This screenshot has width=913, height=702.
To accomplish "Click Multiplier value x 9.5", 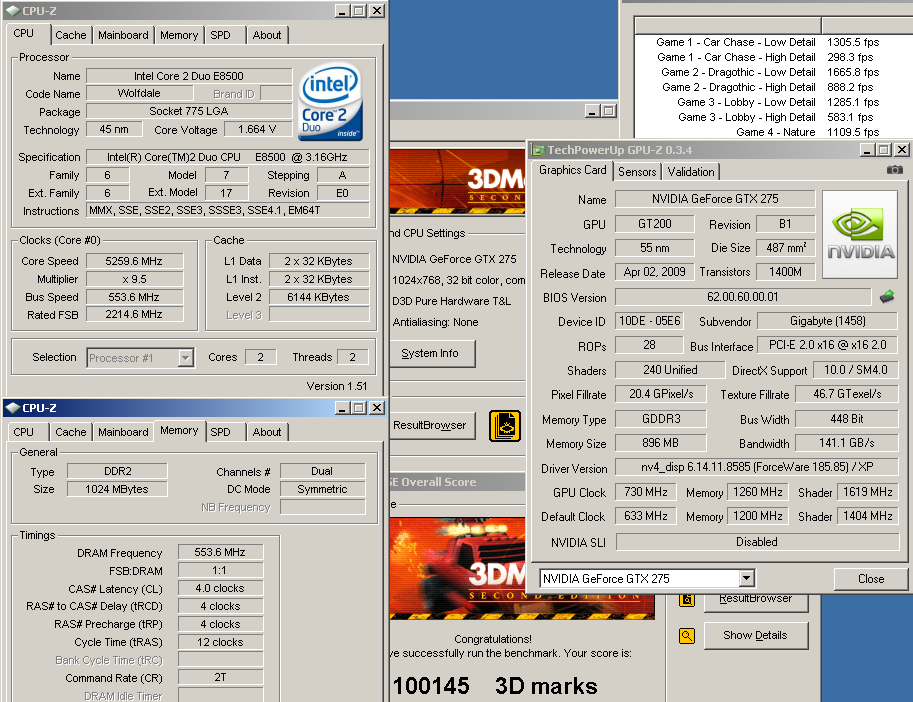I will coord(135,279).
